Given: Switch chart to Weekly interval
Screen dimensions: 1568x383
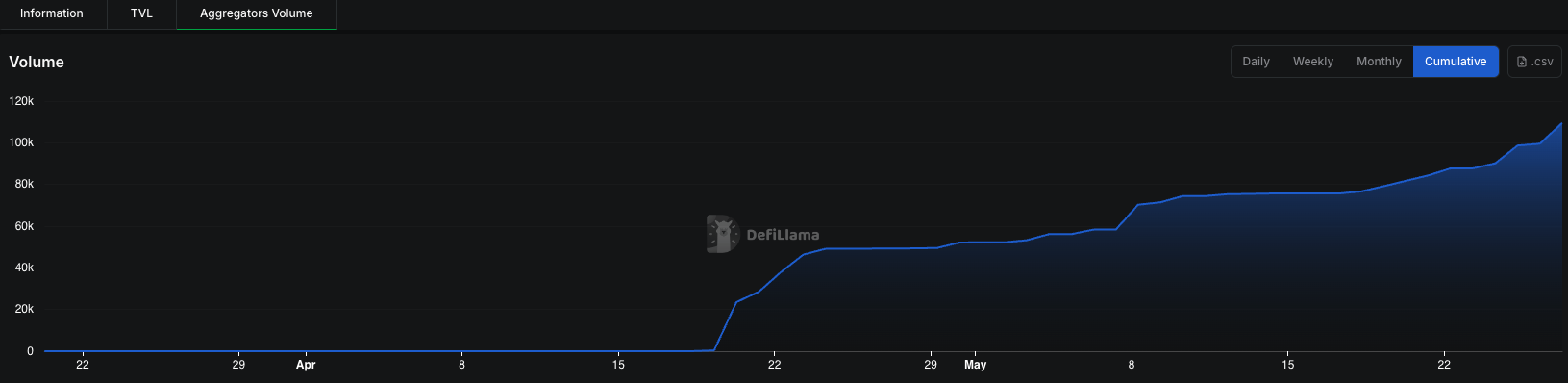Looking at the screenshot, I should 1313,62.
